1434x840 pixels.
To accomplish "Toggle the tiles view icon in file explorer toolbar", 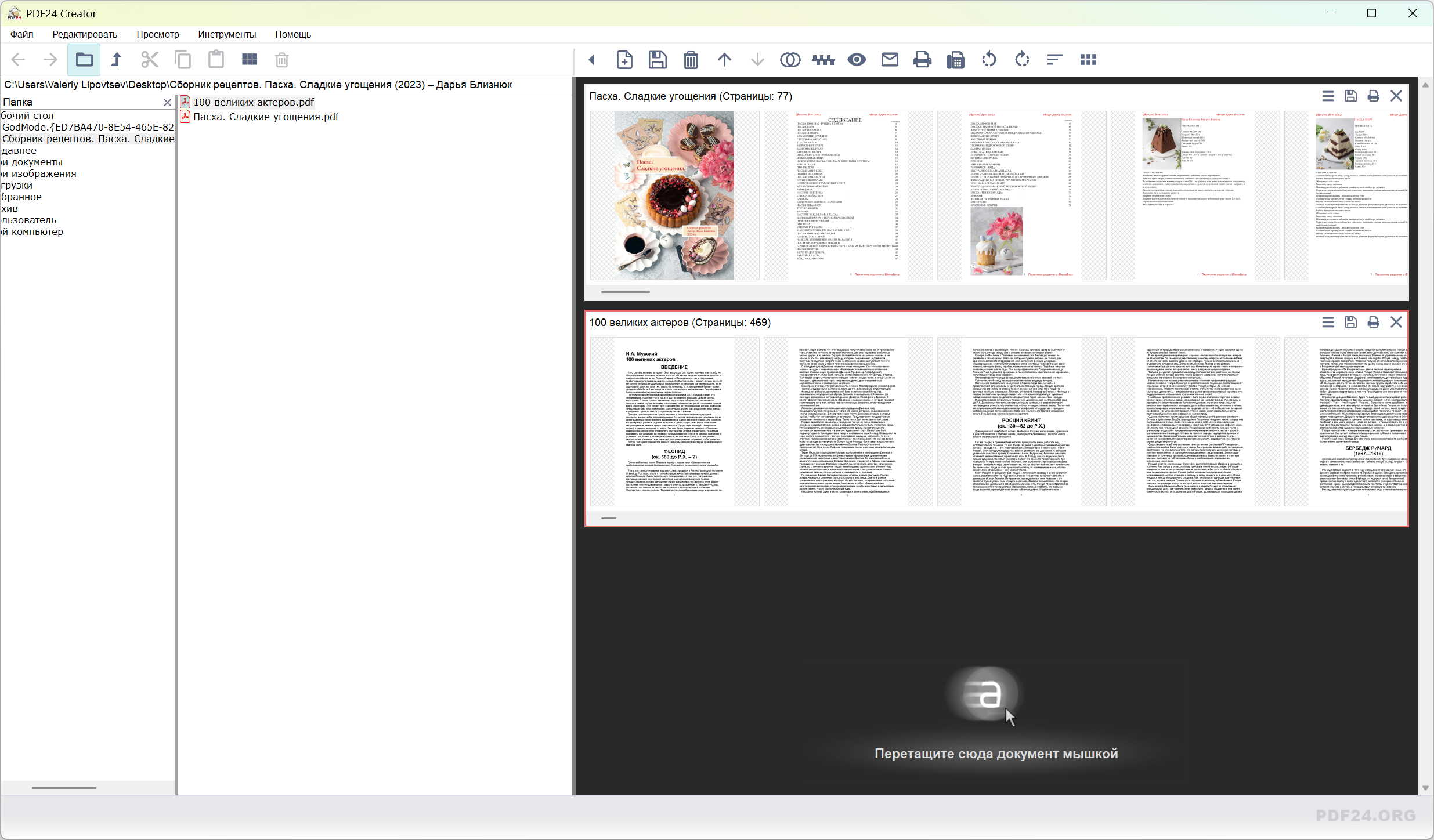I will click(250, 60).
